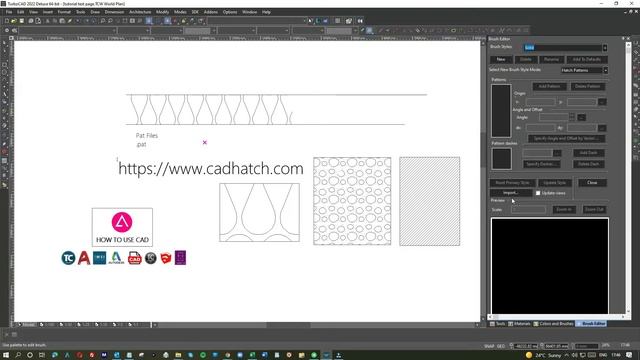Click Specify Angle and Offset by Vector button

[567, 139]
